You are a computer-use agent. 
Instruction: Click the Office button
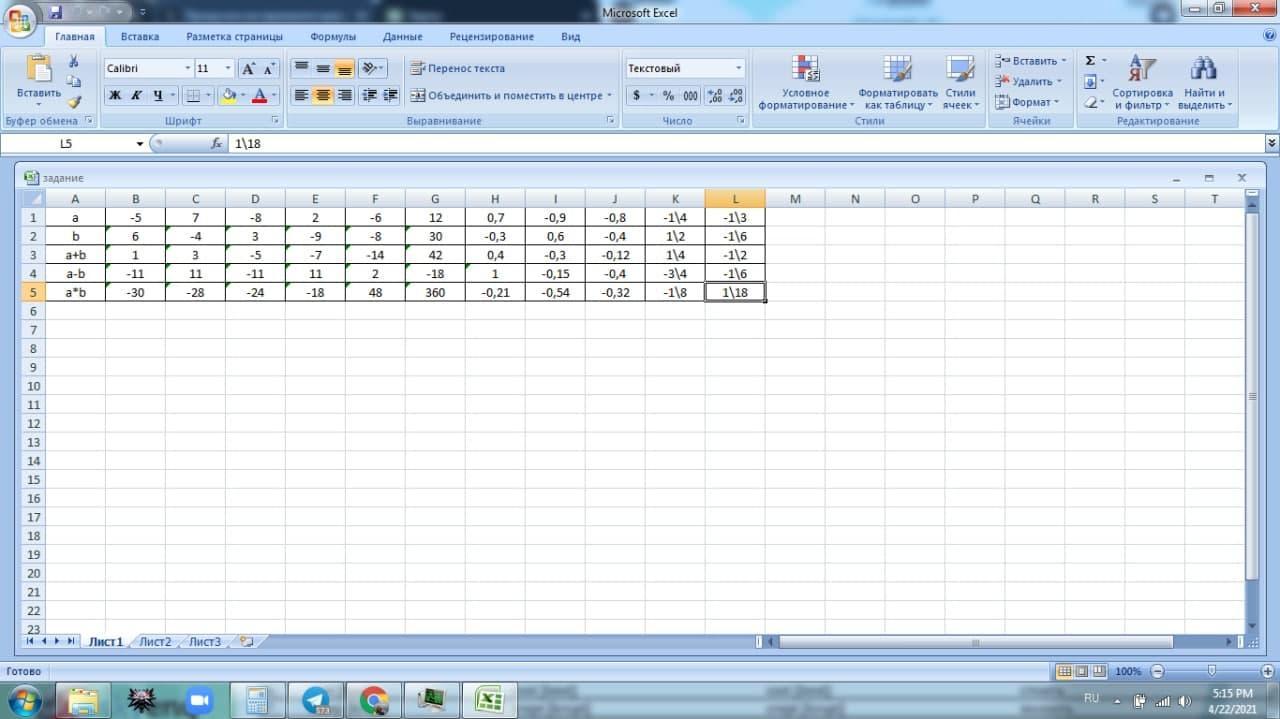19,19
